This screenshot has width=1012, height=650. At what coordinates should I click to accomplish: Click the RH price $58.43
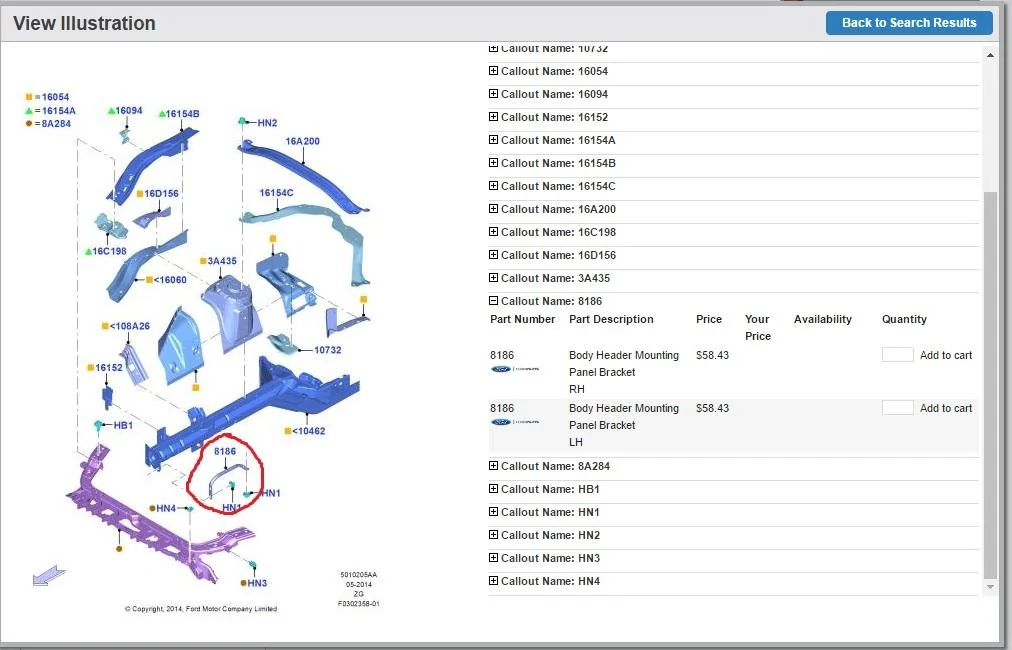712,355
